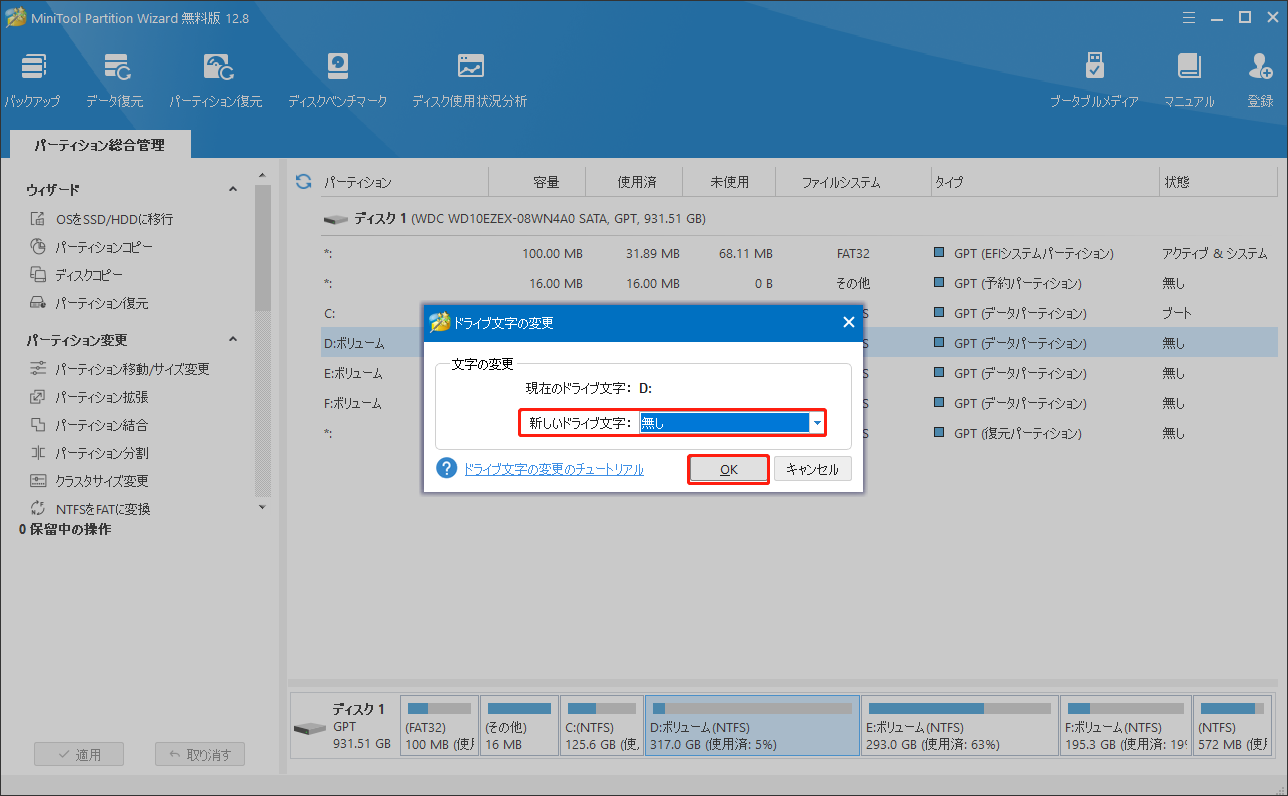
Task: Open sidebar Partition Recovery wizard (パーティション復元)
Action: (x=89, y=303)
